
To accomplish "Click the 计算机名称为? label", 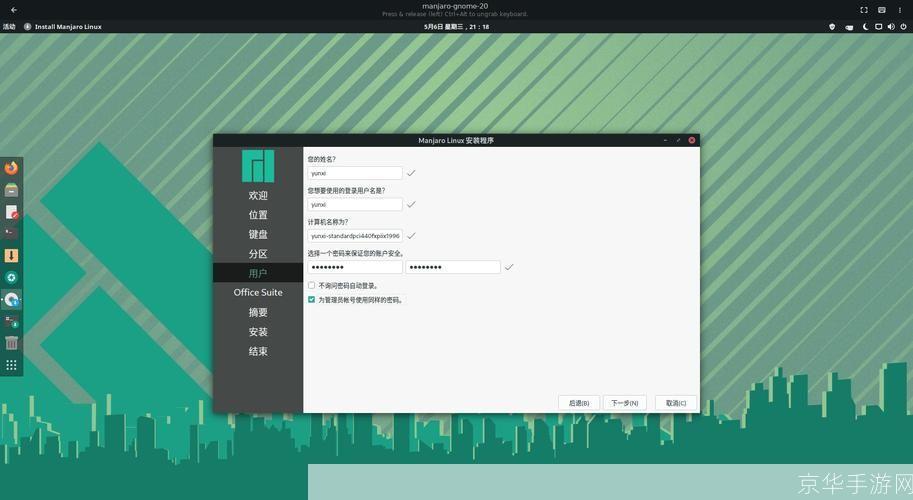I will (328, 222).
